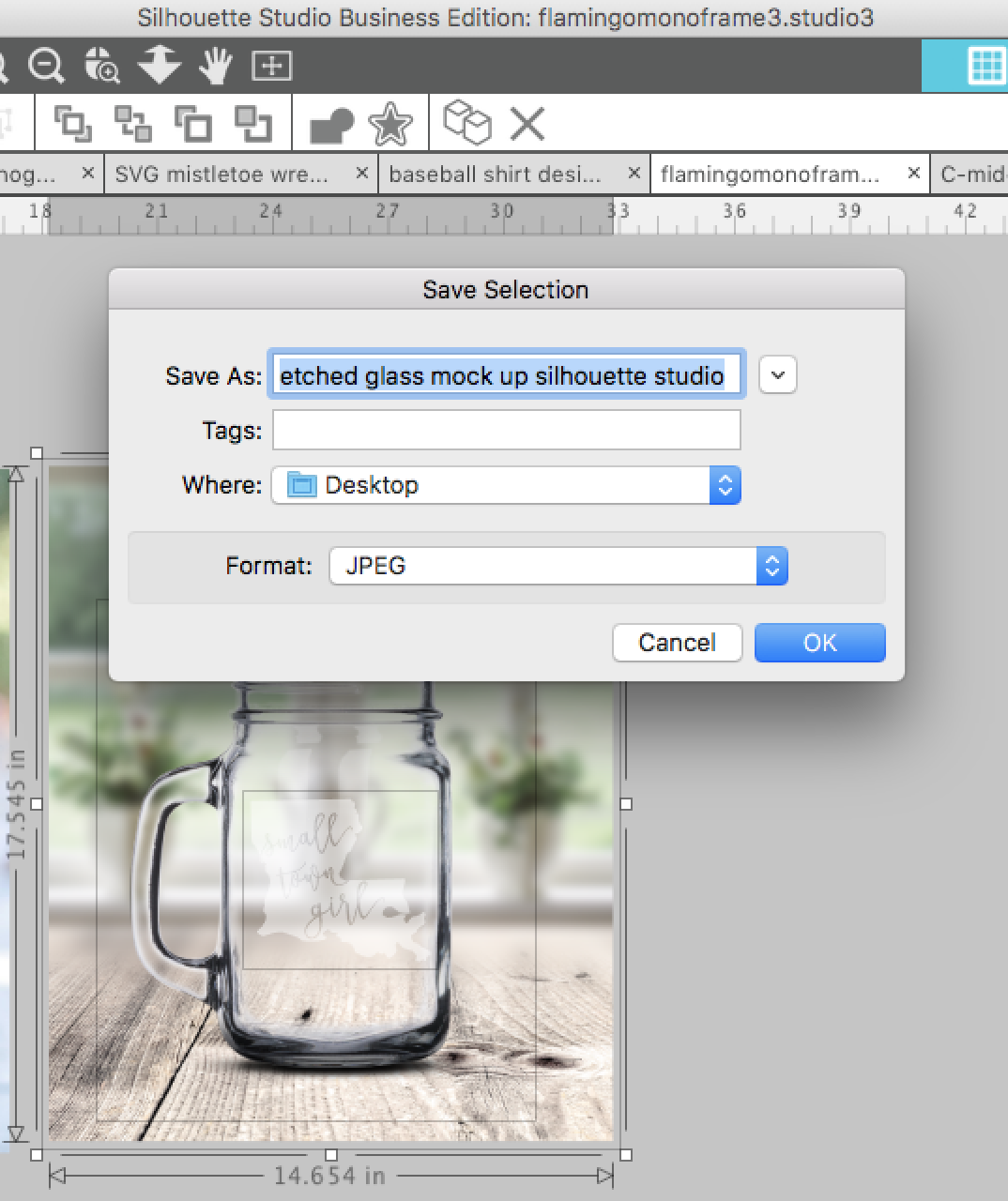Click the Fit to Page icon

271,66
